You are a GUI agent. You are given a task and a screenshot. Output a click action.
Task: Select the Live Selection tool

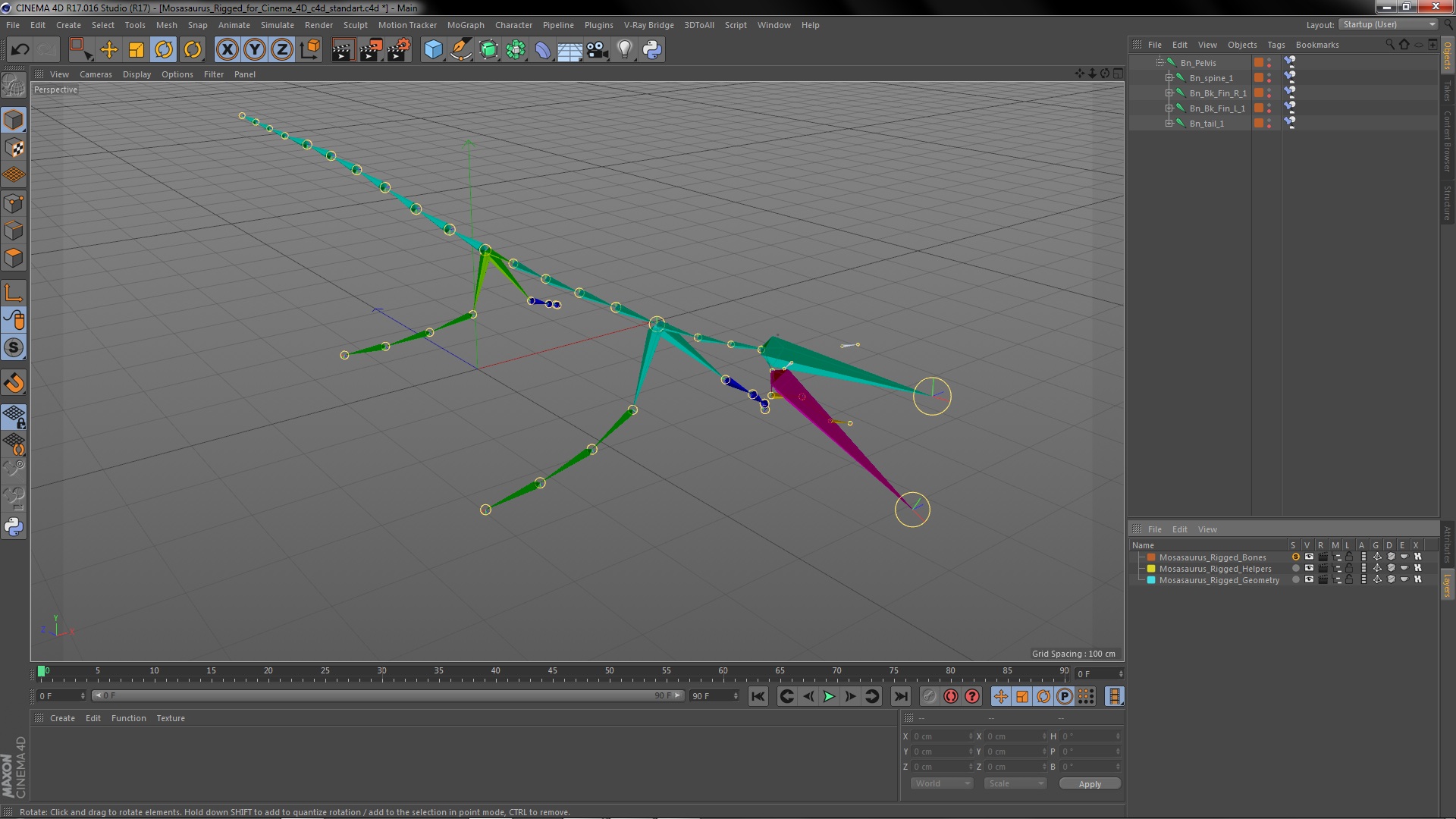pyautogui.click(x=80, y=50)
